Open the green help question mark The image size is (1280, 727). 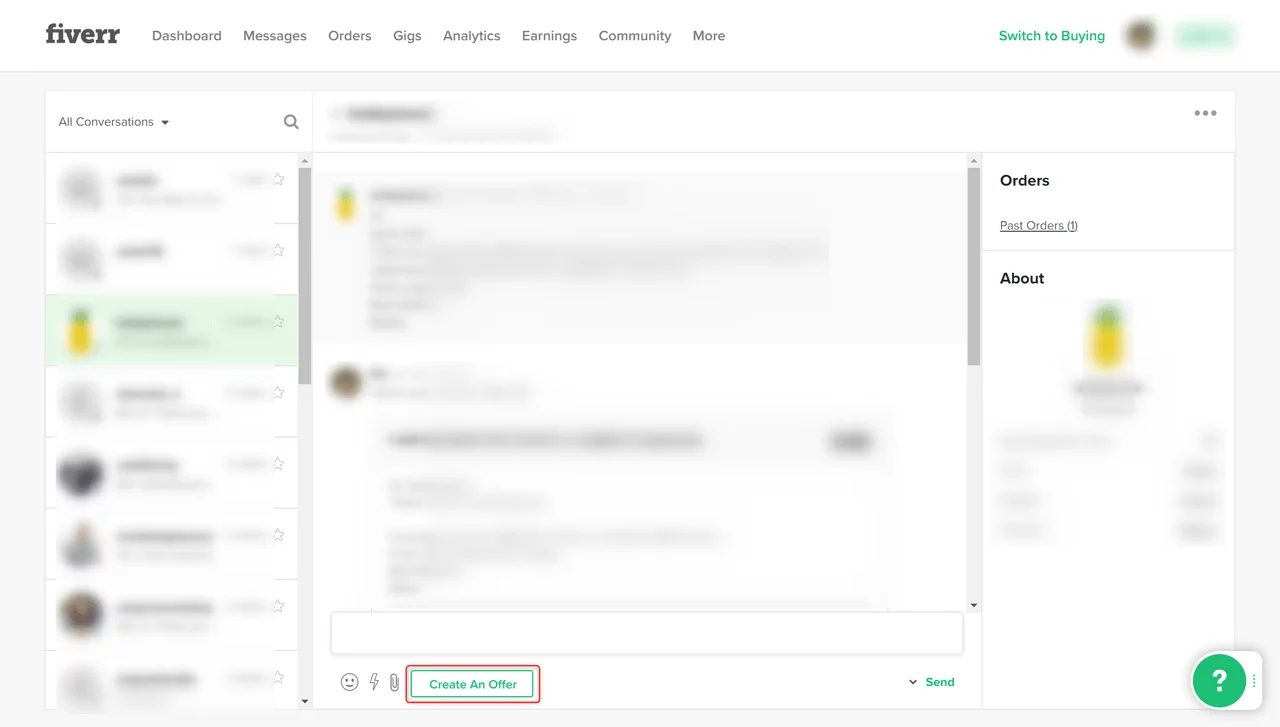click(1219, 681)
